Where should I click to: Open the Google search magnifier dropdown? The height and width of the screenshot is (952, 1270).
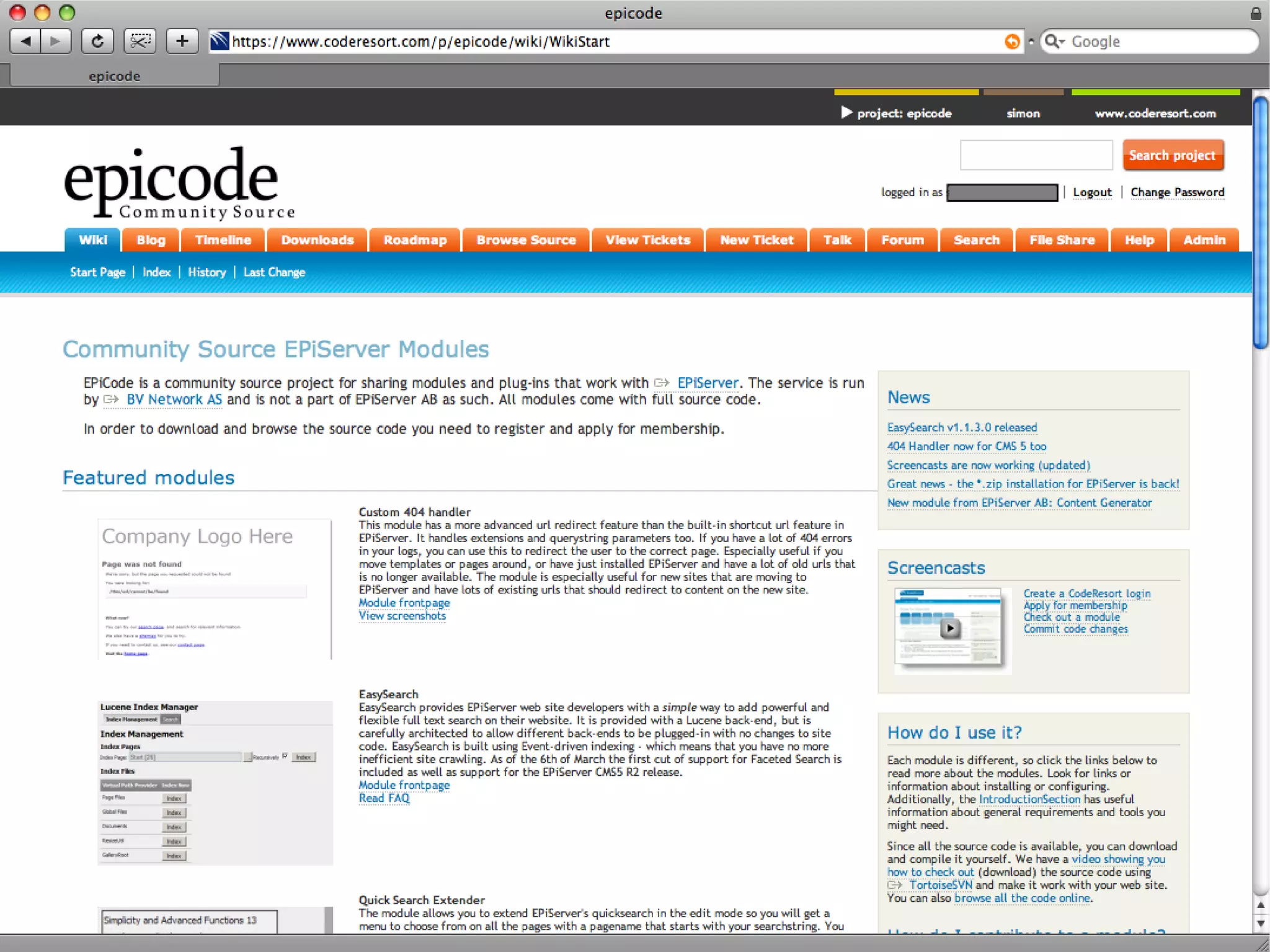[x=1054, y=42]
